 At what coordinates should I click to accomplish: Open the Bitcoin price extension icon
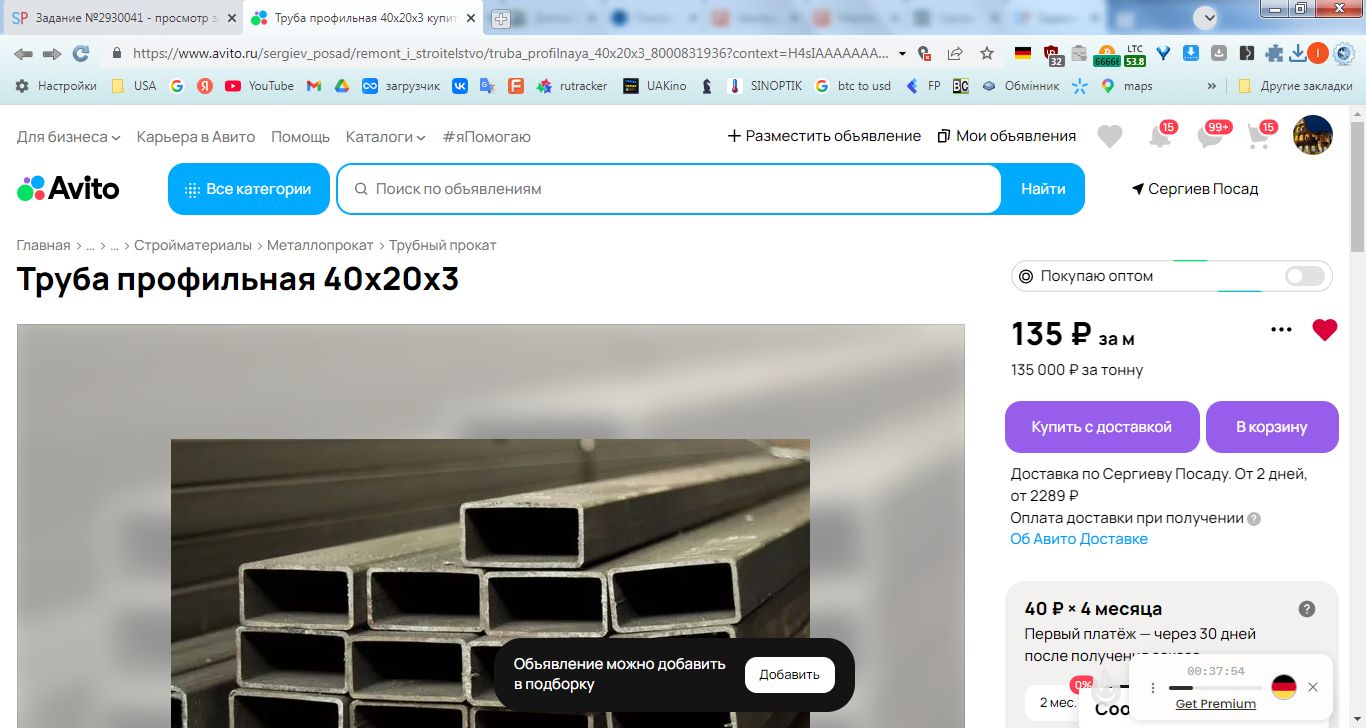tap(1106, 54)
